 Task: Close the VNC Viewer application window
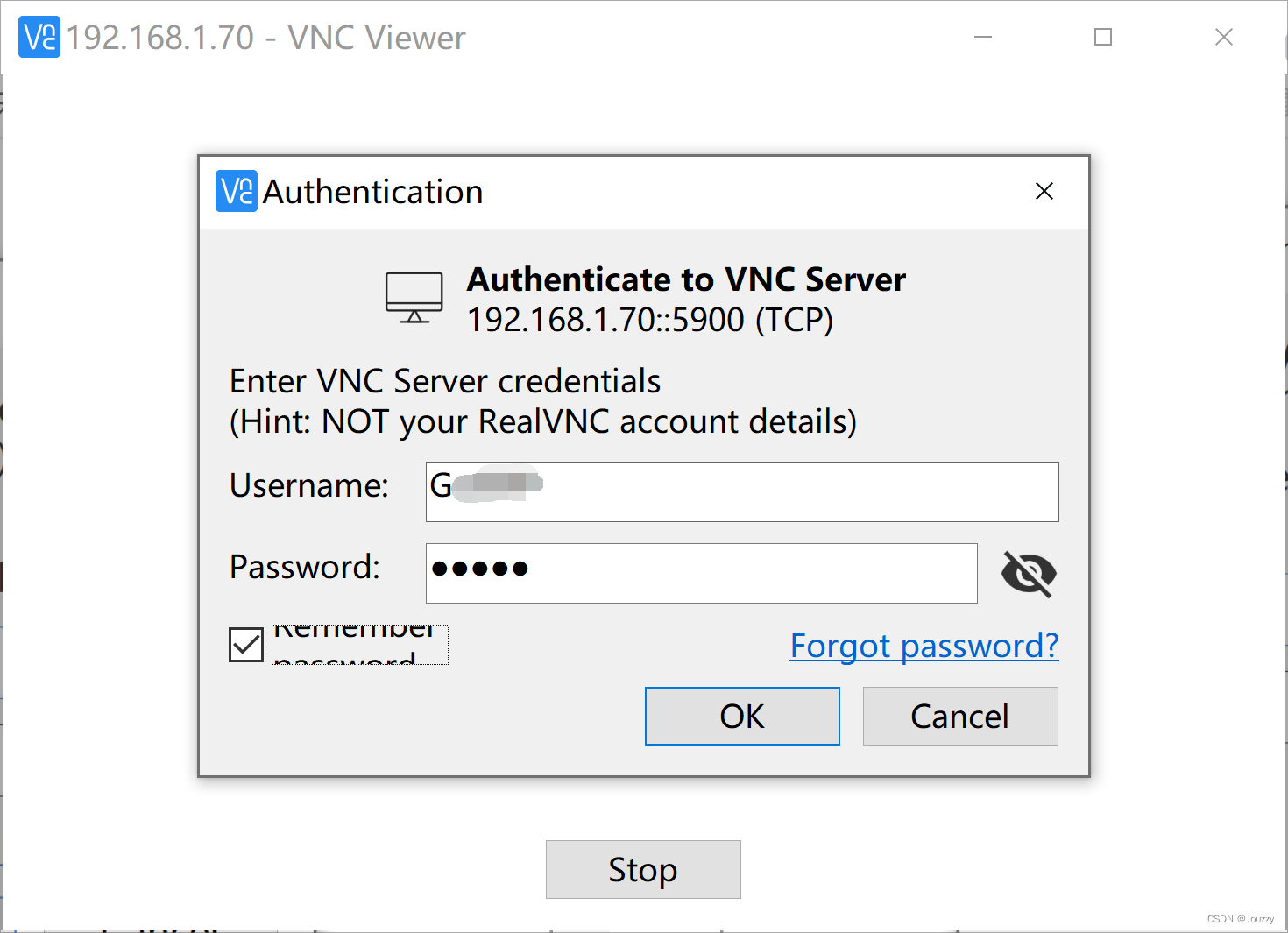(x=1223, y=37)
